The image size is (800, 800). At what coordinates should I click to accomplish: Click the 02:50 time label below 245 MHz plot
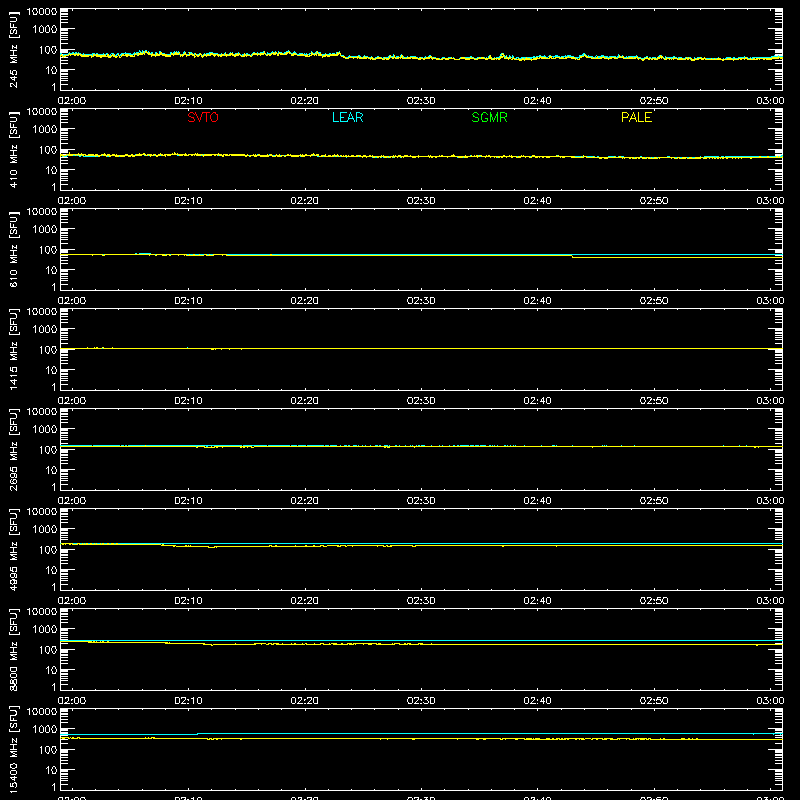[x=654, y=101]
